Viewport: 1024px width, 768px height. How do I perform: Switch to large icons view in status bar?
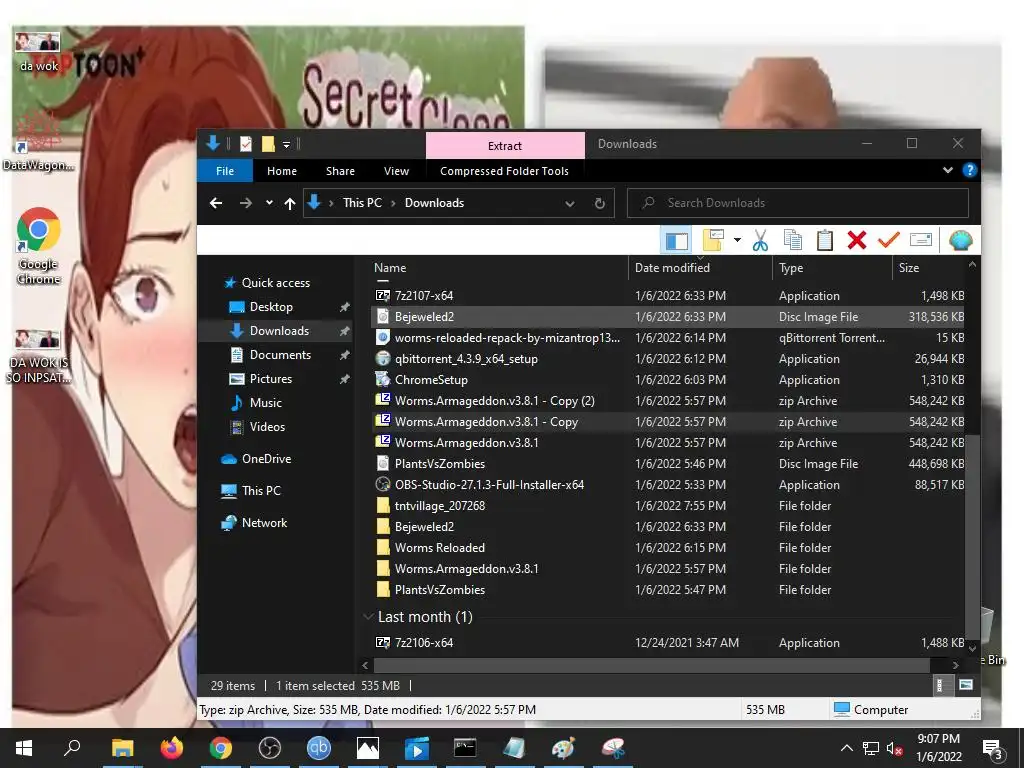966,685
